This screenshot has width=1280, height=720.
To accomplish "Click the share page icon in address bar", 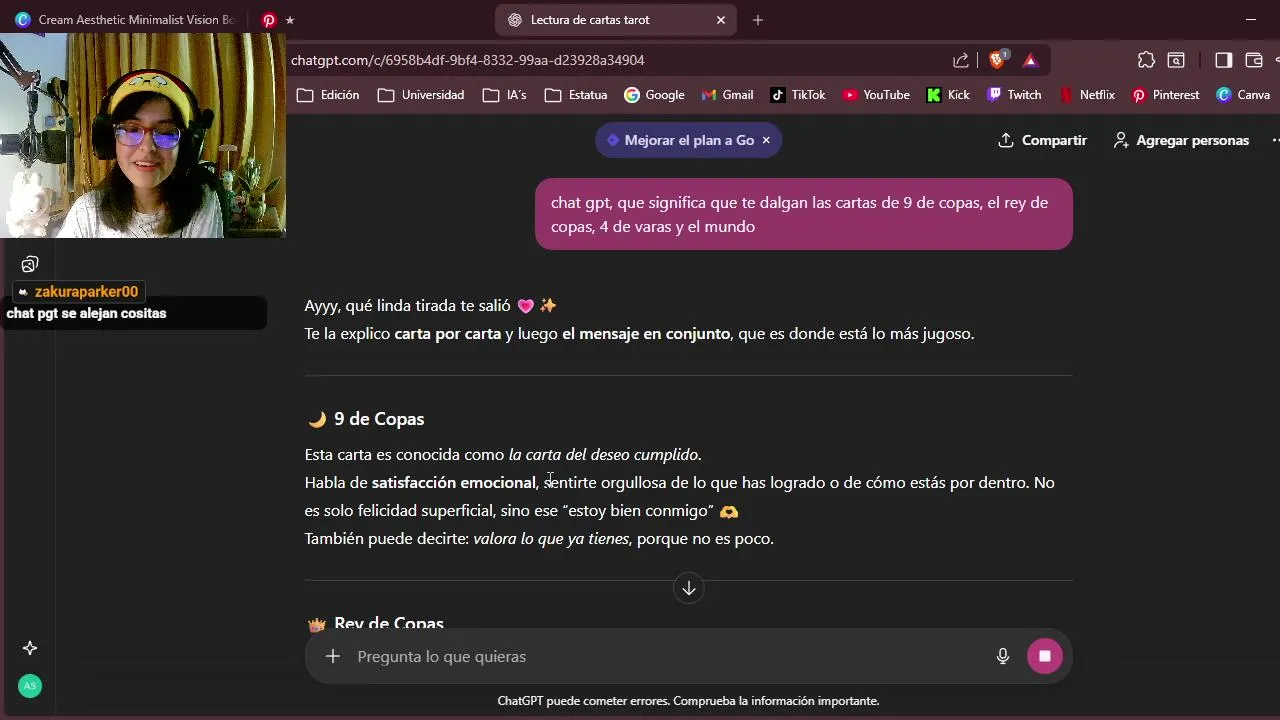I will pos(961,60).
